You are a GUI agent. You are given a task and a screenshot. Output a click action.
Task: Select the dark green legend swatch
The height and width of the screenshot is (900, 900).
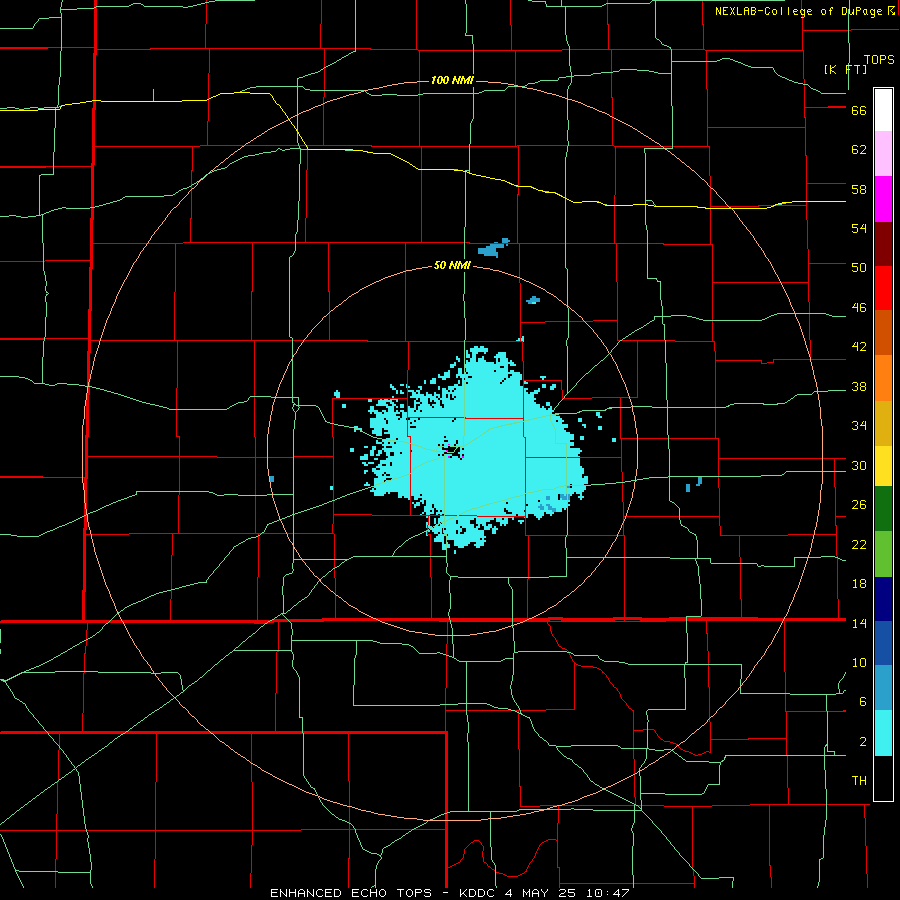(x=883, y=509)
